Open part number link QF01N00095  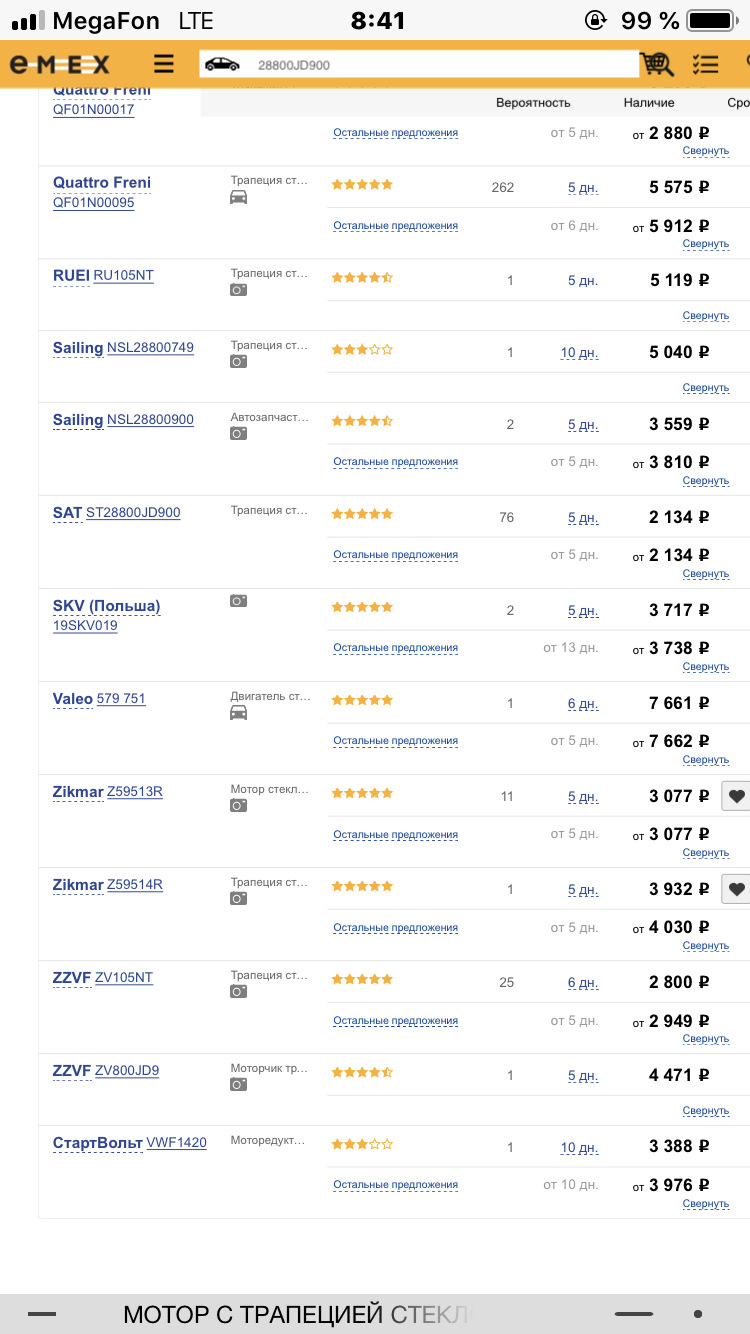tap(93, 203)
